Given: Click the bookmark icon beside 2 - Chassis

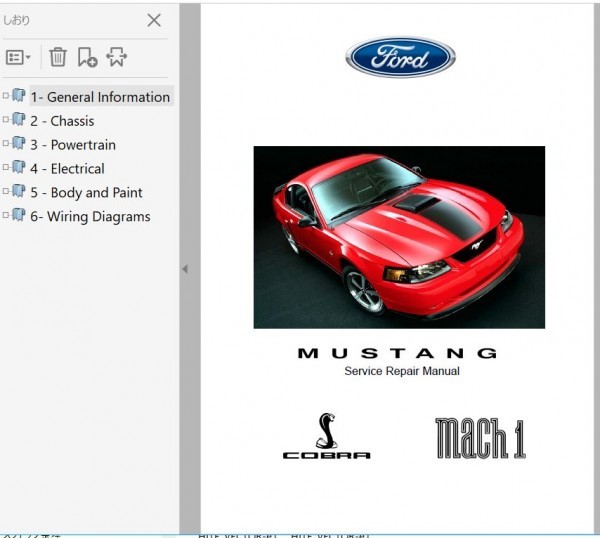Looking at the screenshot, I should 18,119.
